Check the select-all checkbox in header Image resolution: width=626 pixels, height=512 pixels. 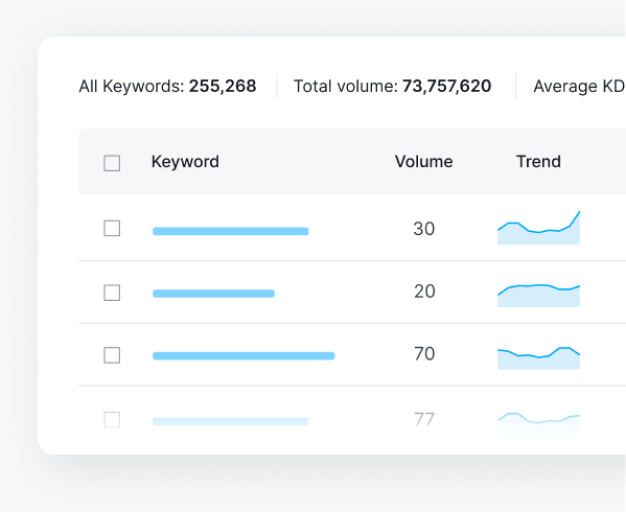pyautogui.click(x=112, y=163)
